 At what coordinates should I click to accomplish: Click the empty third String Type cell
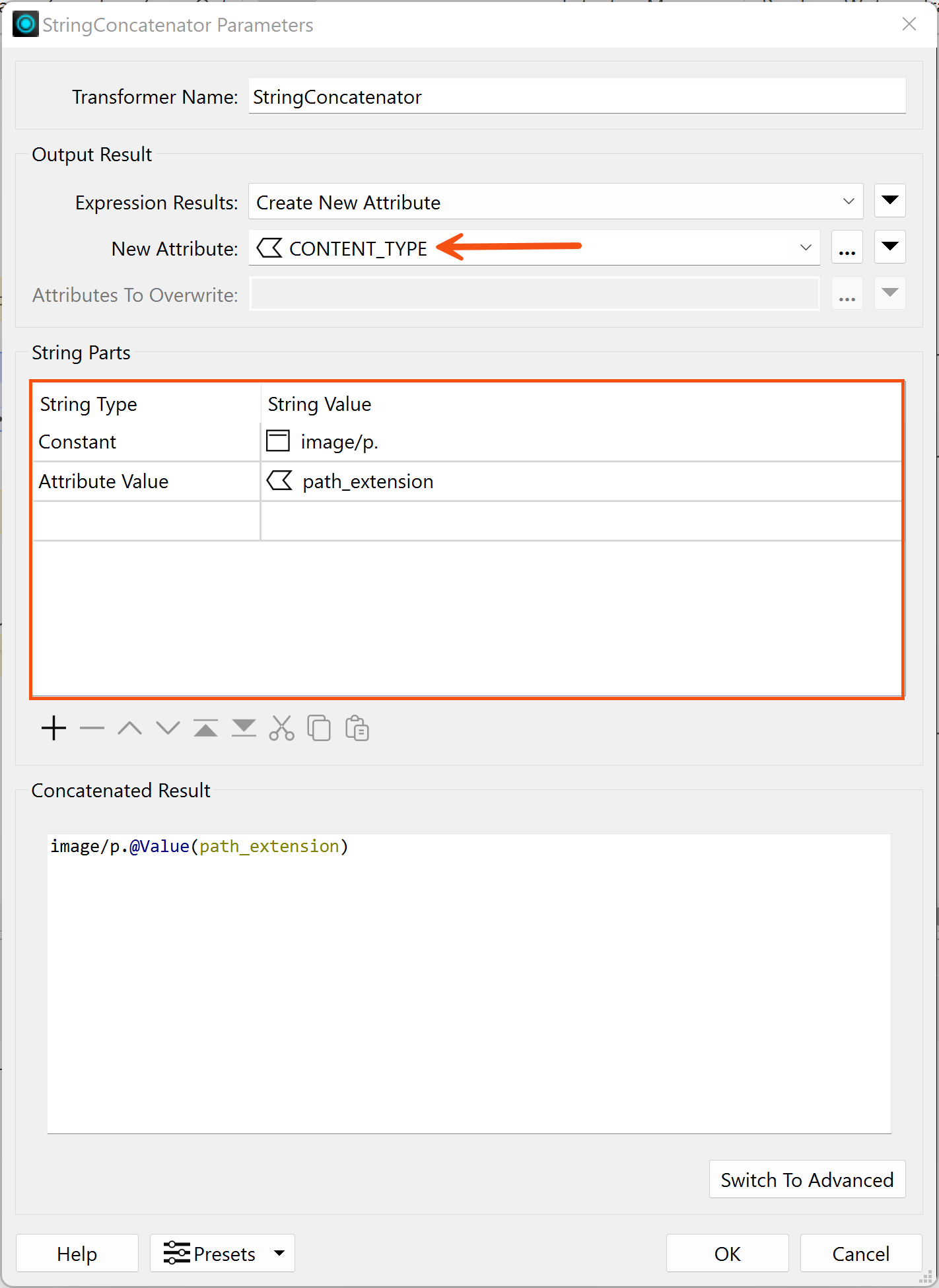pos(147,520)
